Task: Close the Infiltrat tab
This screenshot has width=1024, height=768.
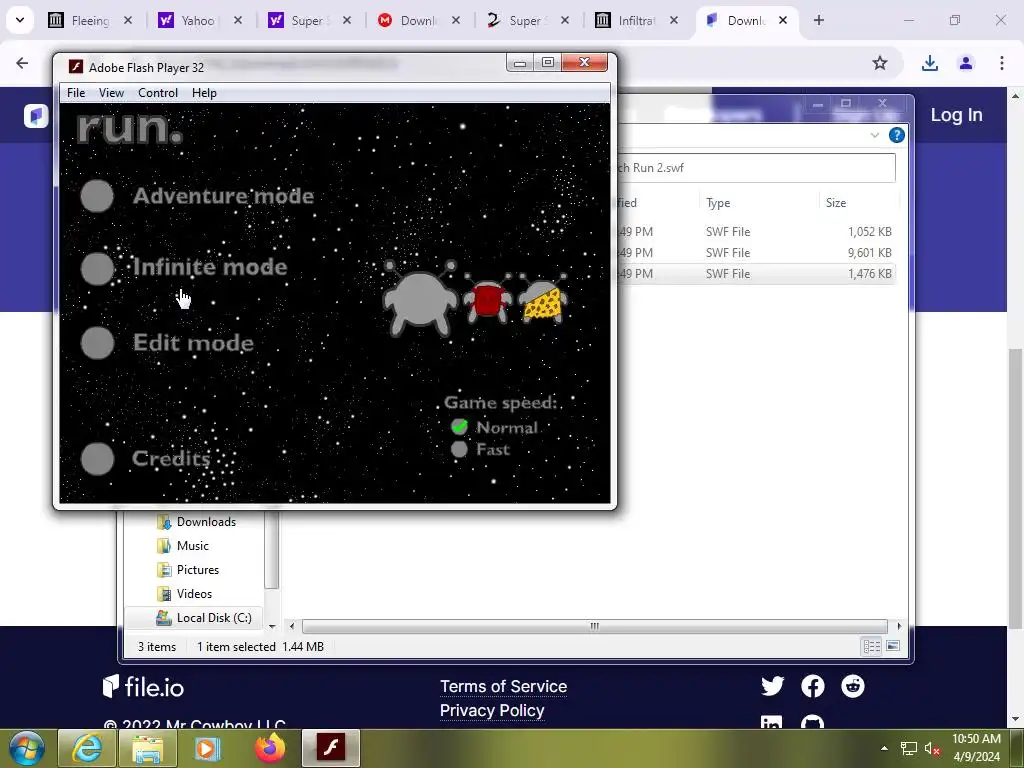Action: 674,20
